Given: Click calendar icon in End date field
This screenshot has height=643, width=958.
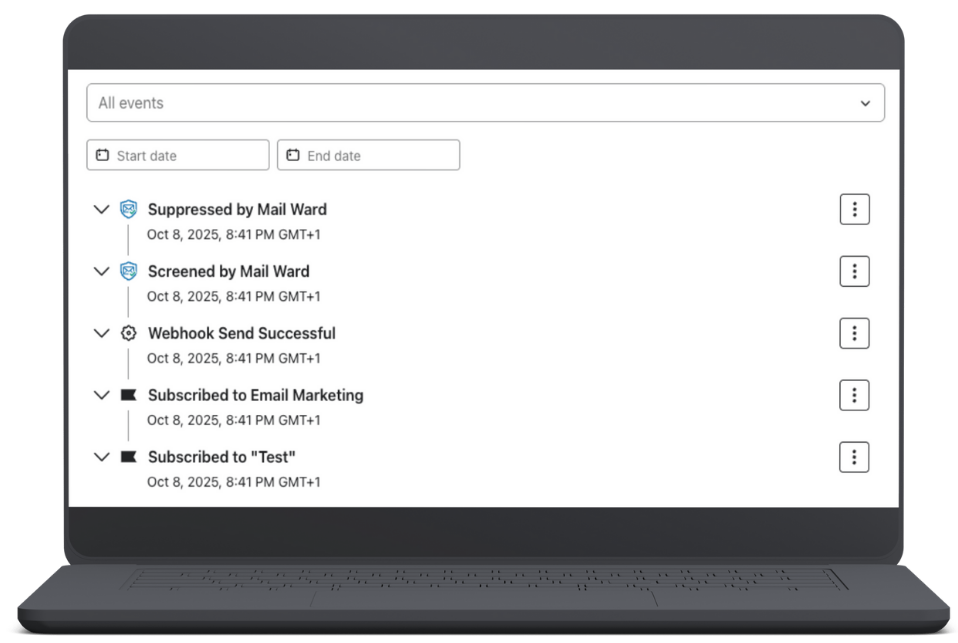Looking at the screenshot, I should point(293,155).
